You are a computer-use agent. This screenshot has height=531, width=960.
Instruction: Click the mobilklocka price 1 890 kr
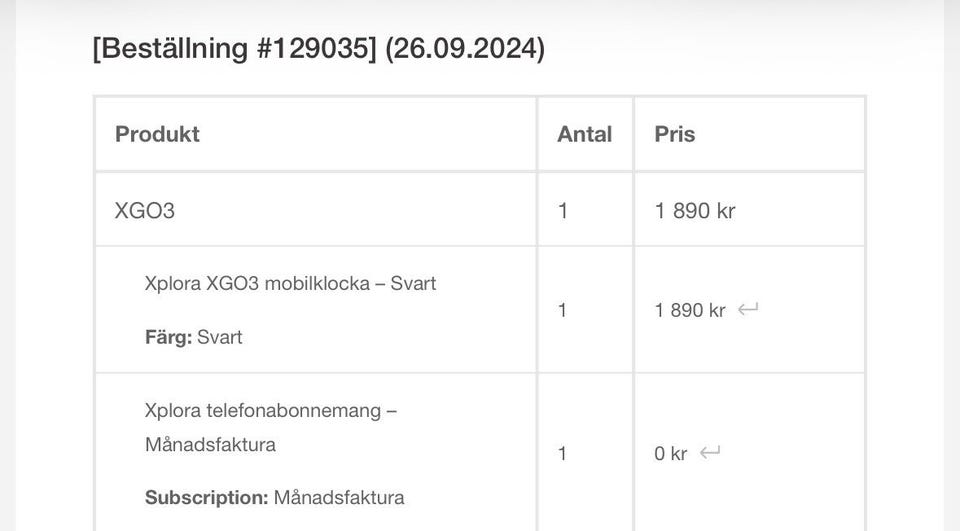[x=689, y=310]
